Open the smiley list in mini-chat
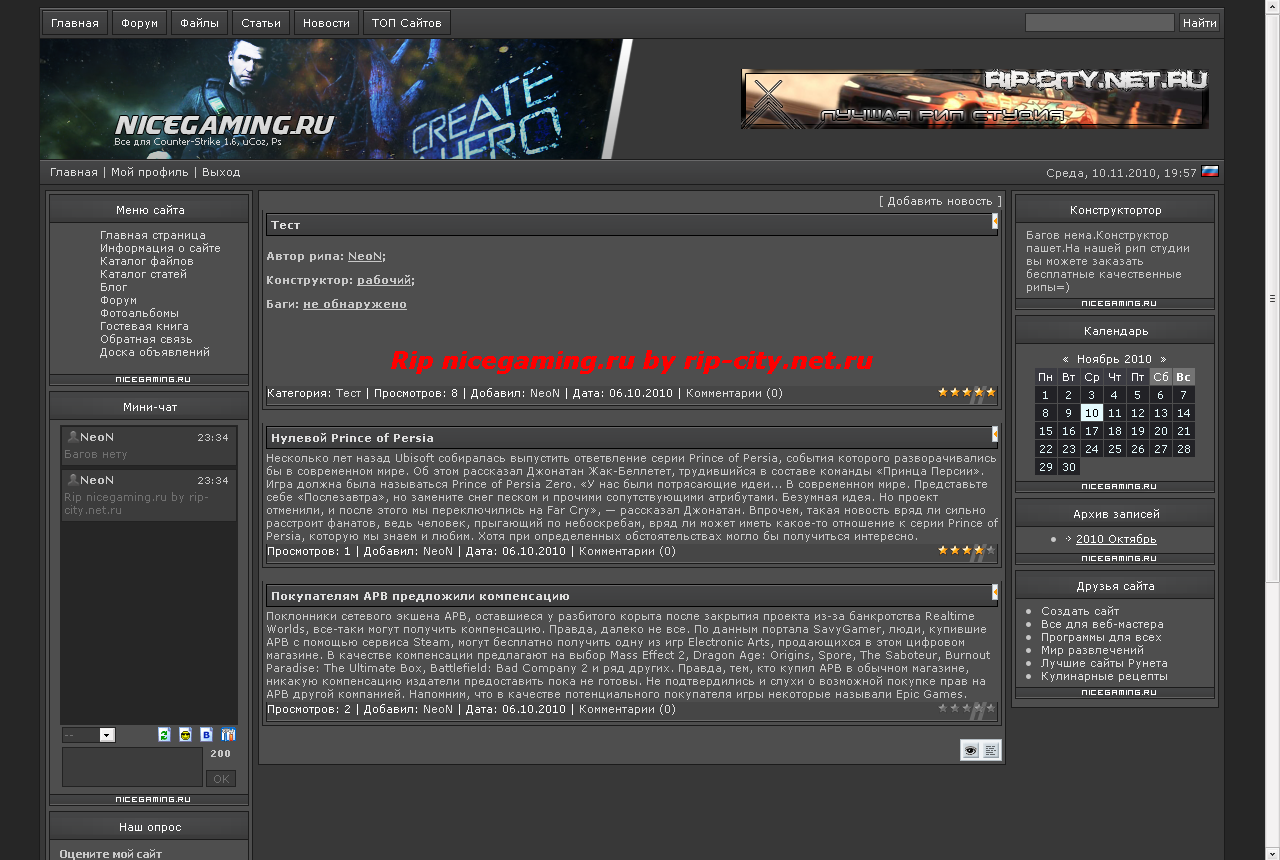 (x=185, y=735)
